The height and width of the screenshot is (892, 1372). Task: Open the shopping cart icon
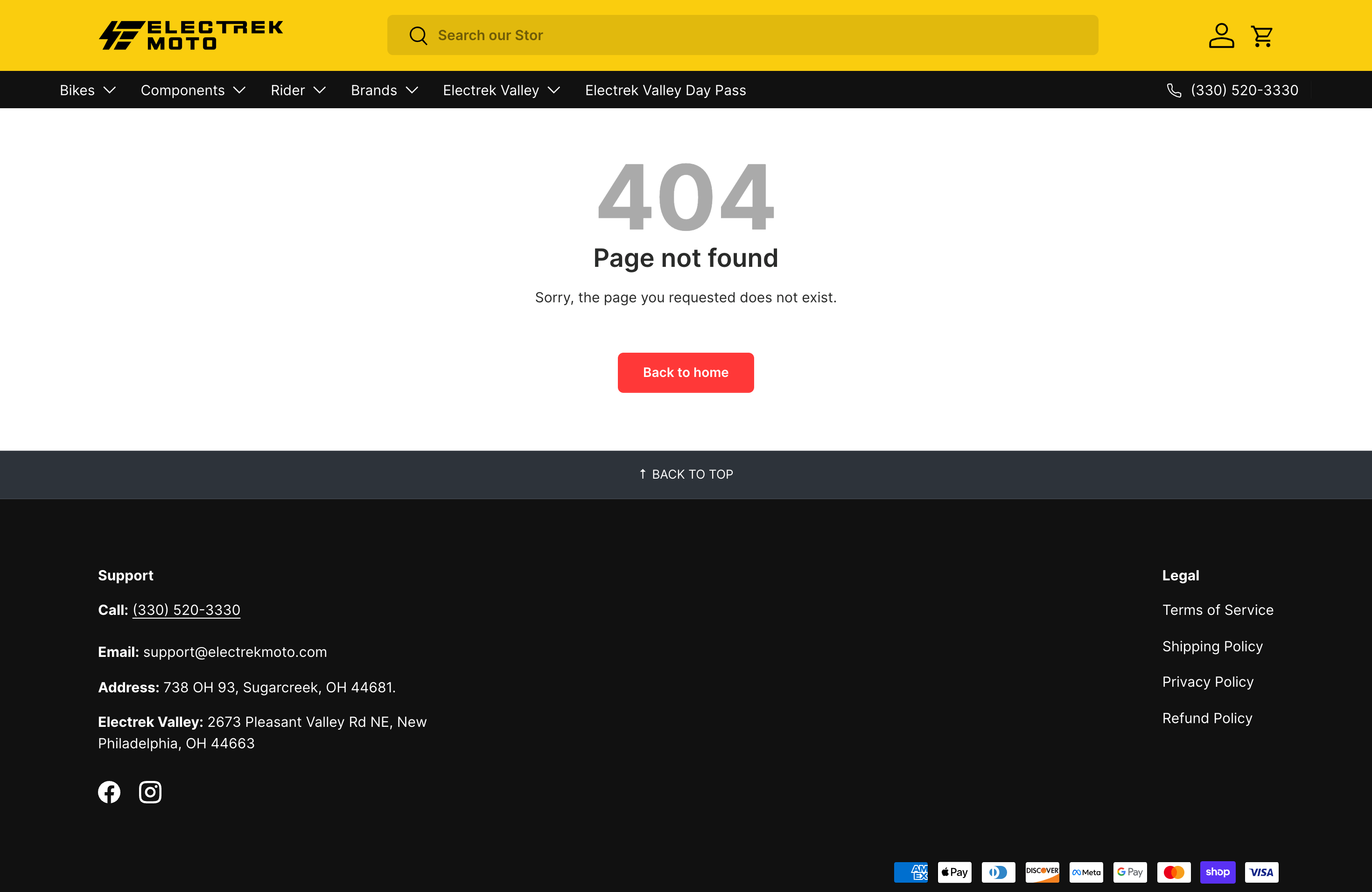(x=1262, y=35)
